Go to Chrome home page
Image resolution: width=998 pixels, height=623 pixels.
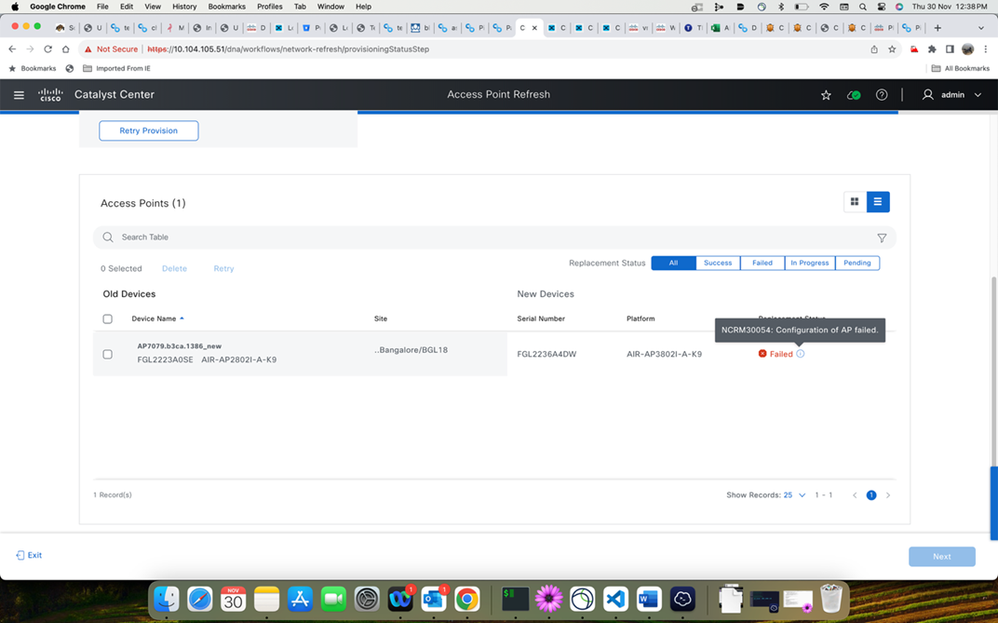[x=66, y=49]
